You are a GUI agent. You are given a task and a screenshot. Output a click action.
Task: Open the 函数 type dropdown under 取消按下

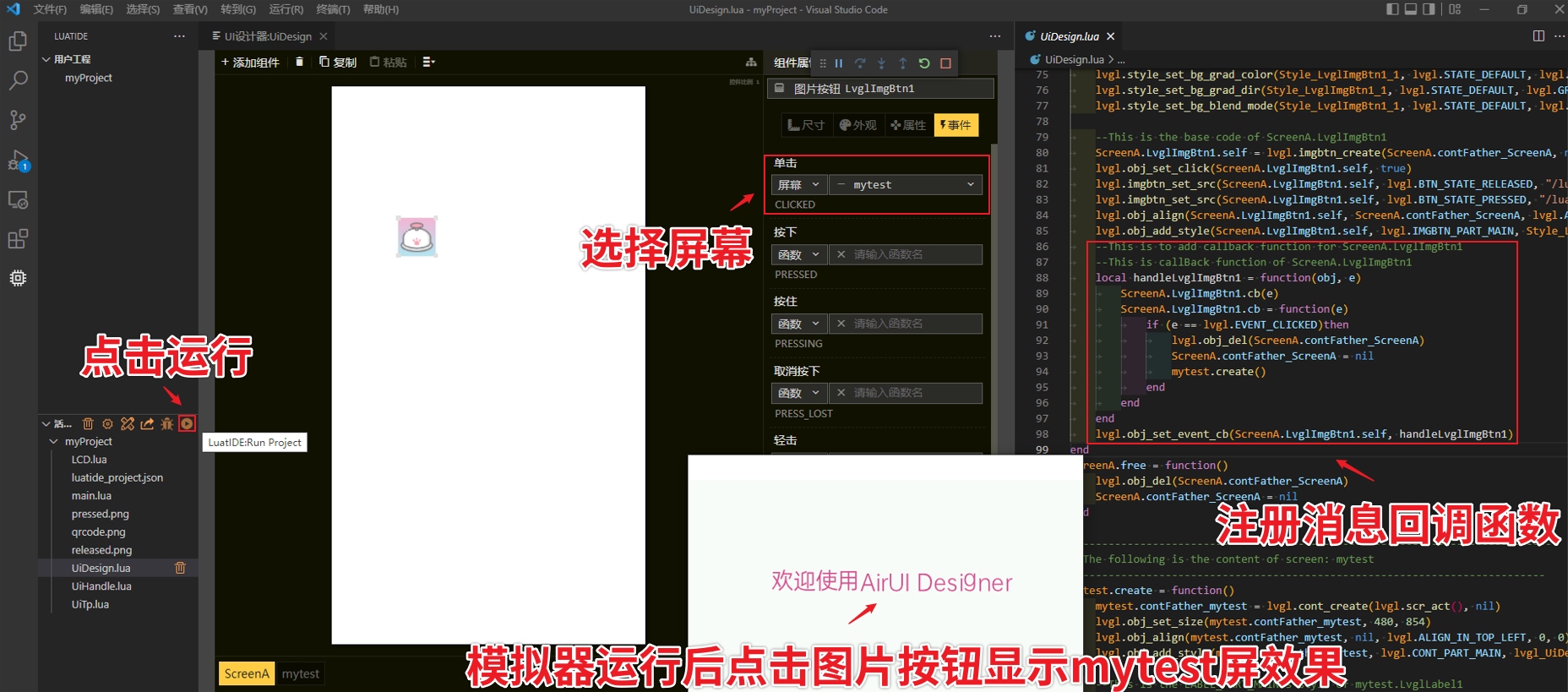click(798, 393)
